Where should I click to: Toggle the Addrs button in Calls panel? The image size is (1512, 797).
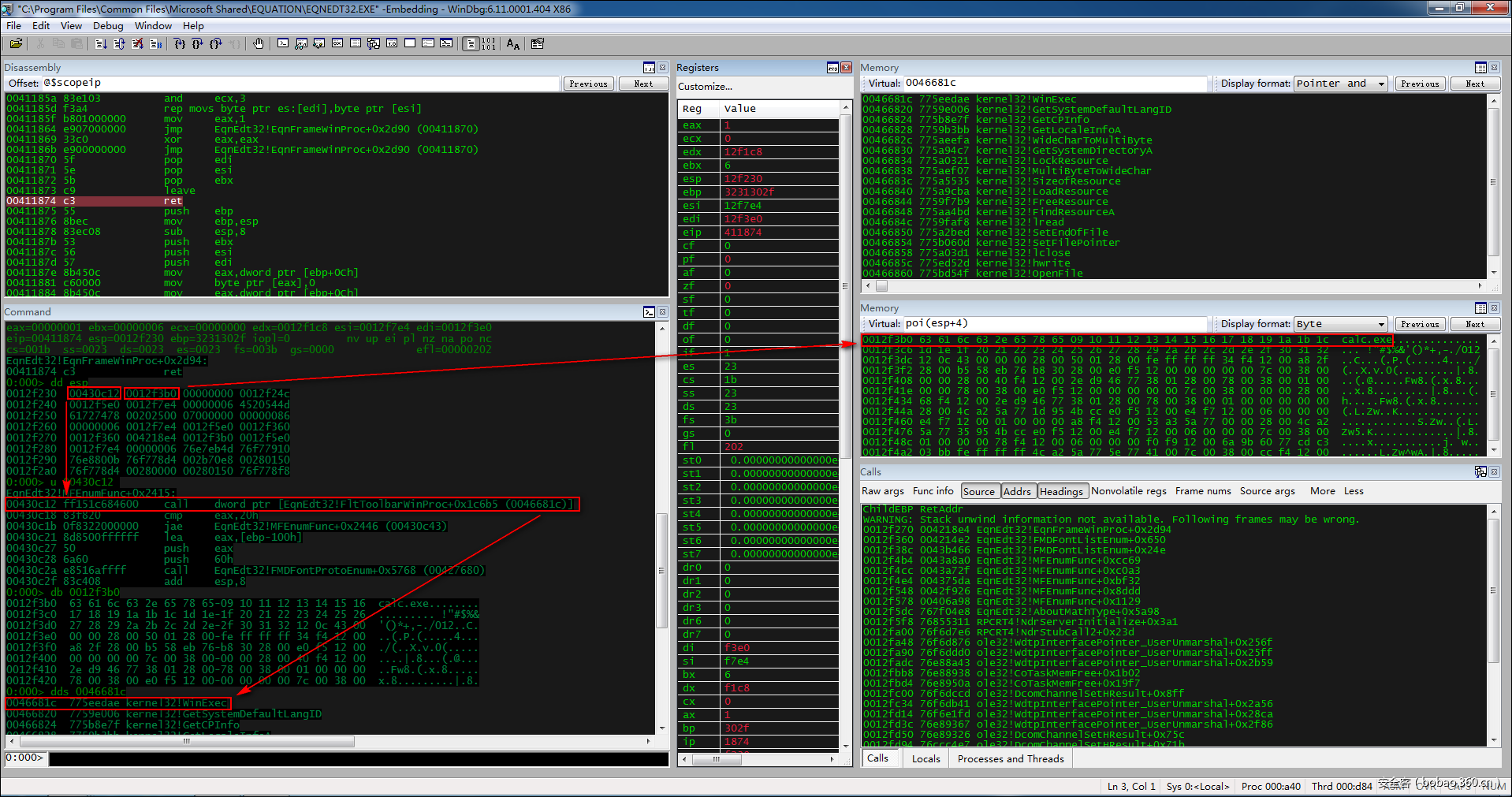pyautogui.click(x=1017, y=491)
